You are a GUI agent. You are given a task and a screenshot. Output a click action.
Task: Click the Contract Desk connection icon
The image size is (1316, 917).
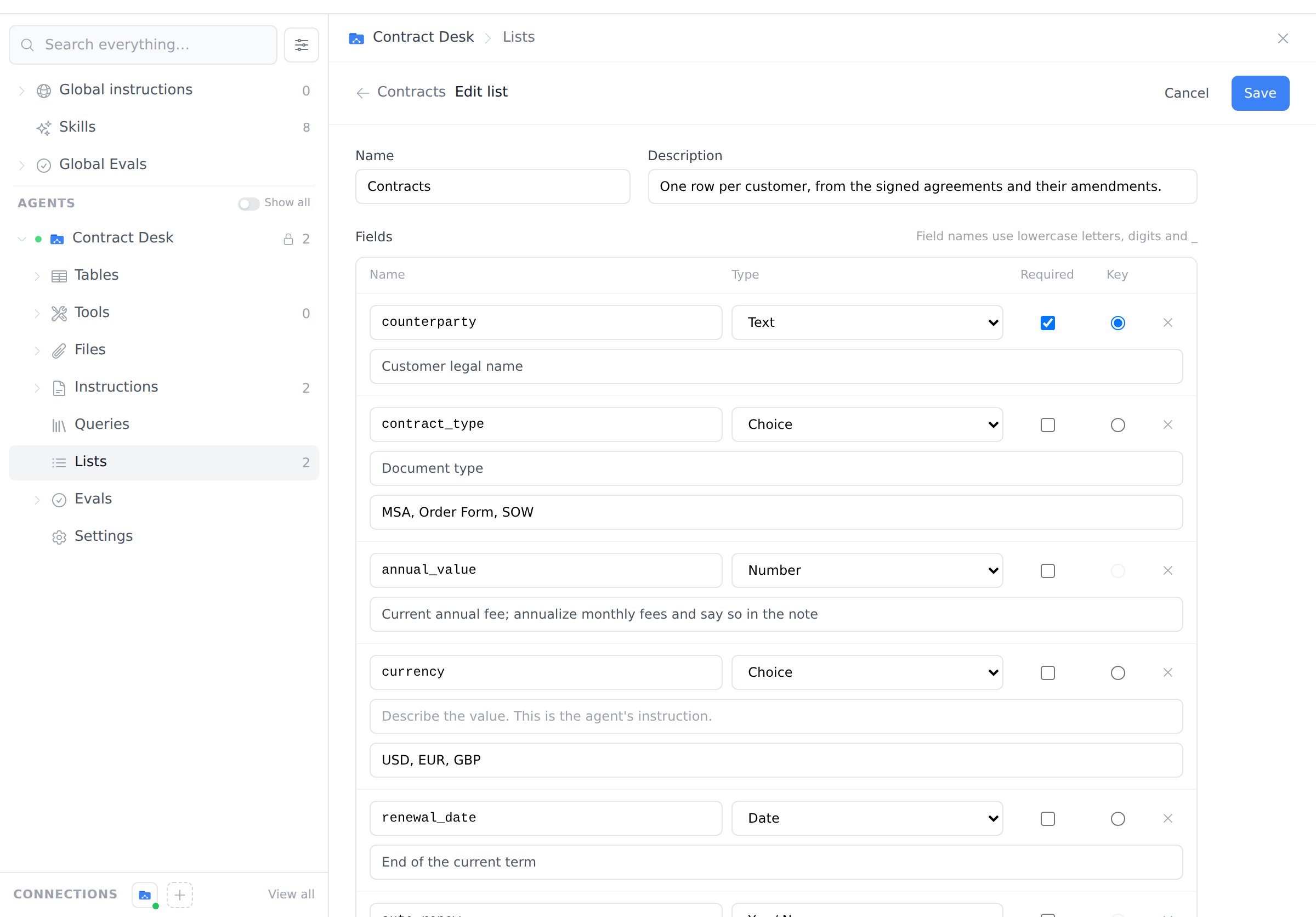point(145,895)
